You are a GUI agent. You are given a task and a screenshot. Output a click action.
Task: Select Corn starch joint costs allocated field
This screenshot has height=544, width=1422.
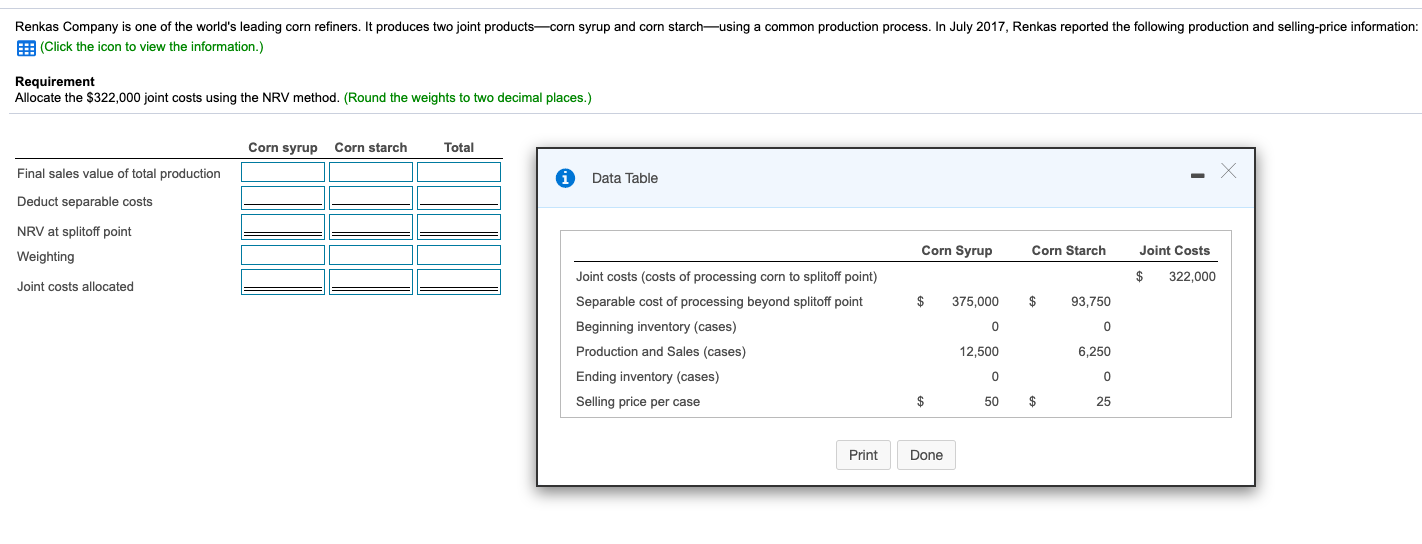point(371,281)
